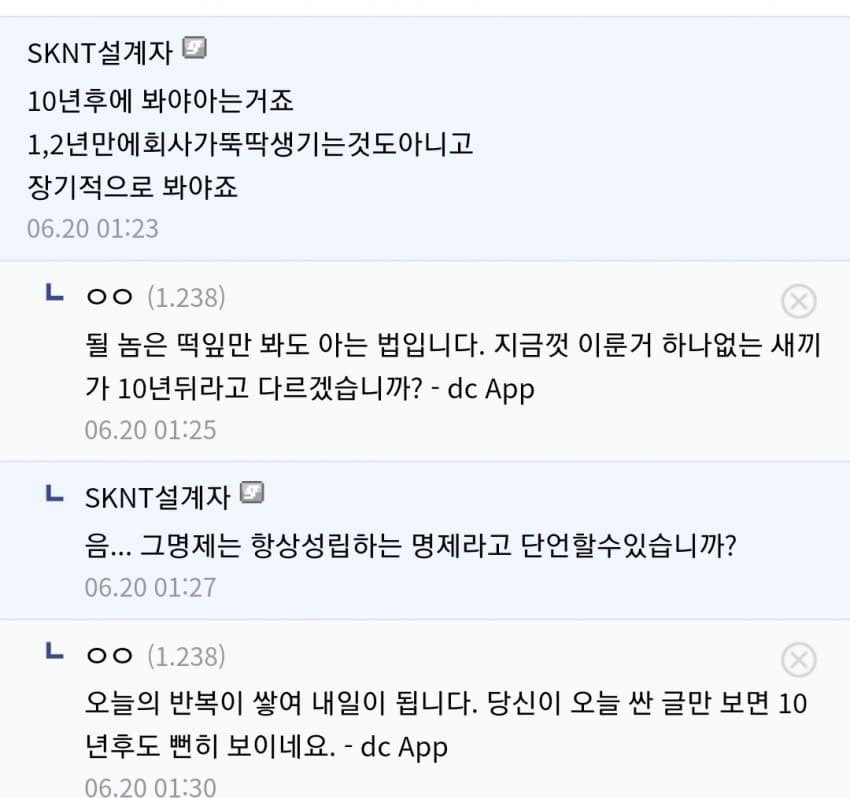Click "dc App" tag in the 01:25 reply

pyautogui.click(x=490, y=389)
